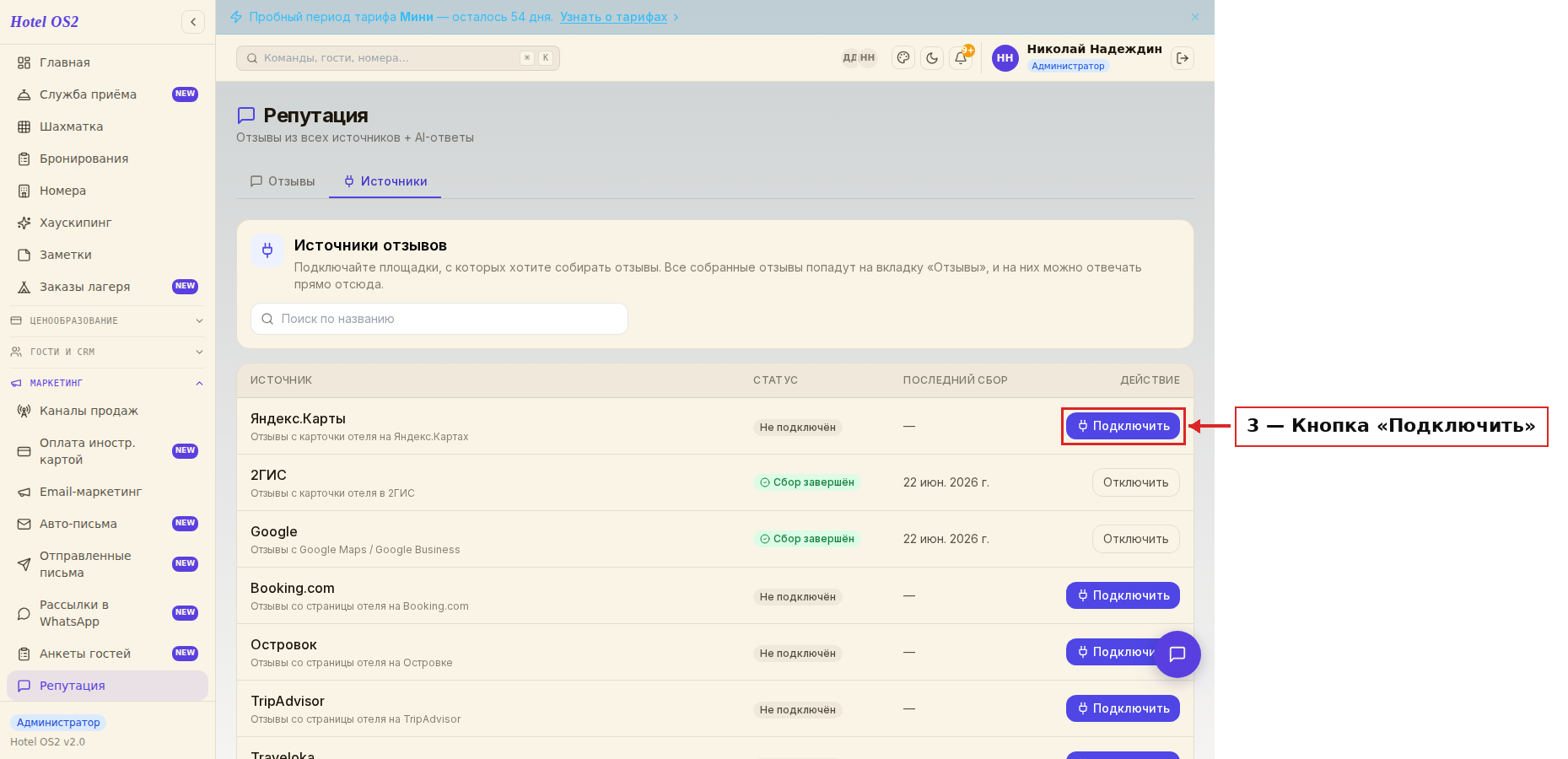This screenshot has width=1568, height=759.
Task: Open the Узнать о тарифах link
Action: [x=613, y=17]
